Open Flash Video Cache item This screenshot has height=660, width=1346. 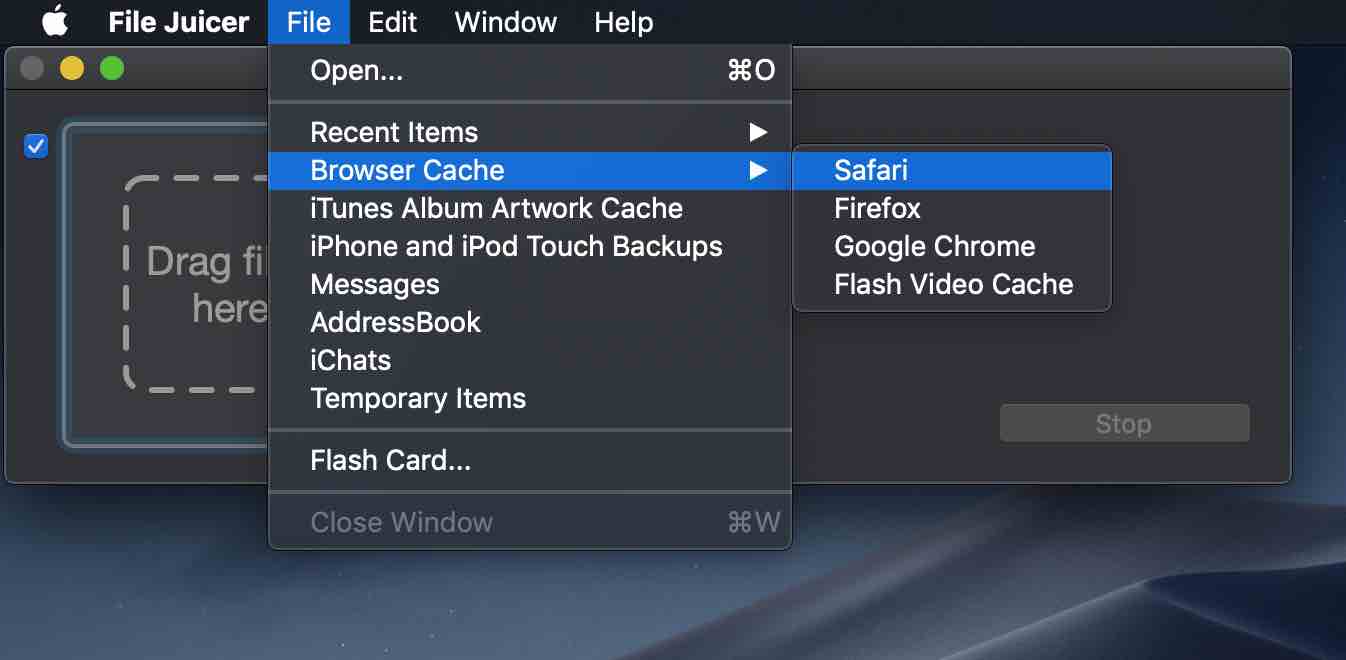click(x=953, y=284)
